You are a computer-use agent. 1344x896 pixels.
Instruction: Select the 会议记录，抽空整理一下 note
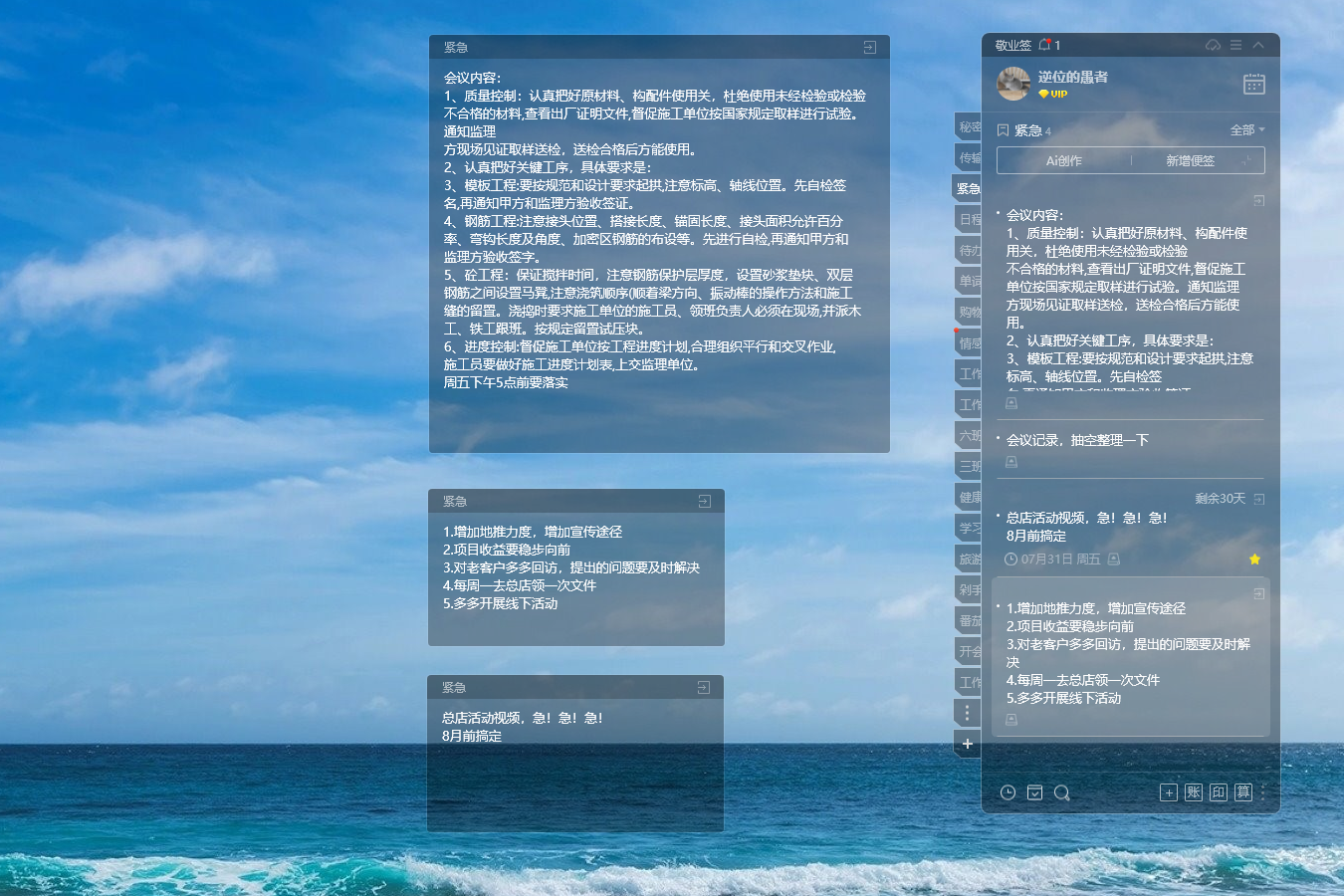click(x=1077, y=440)
